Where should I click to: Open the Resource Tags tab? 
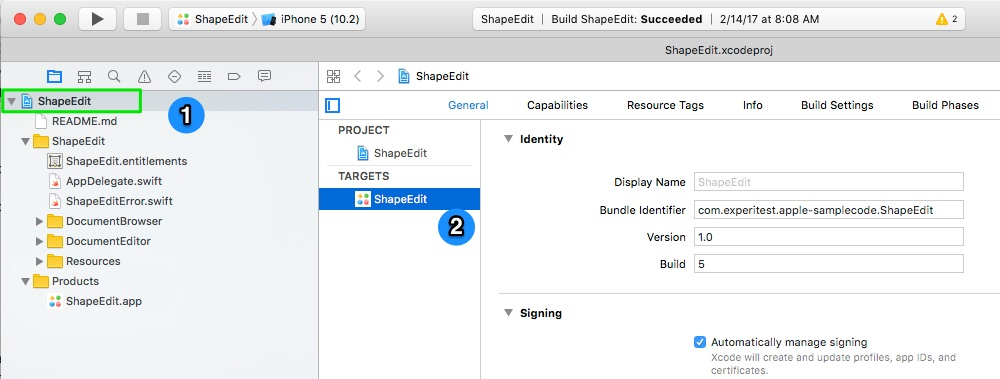(x=665, y=105)
